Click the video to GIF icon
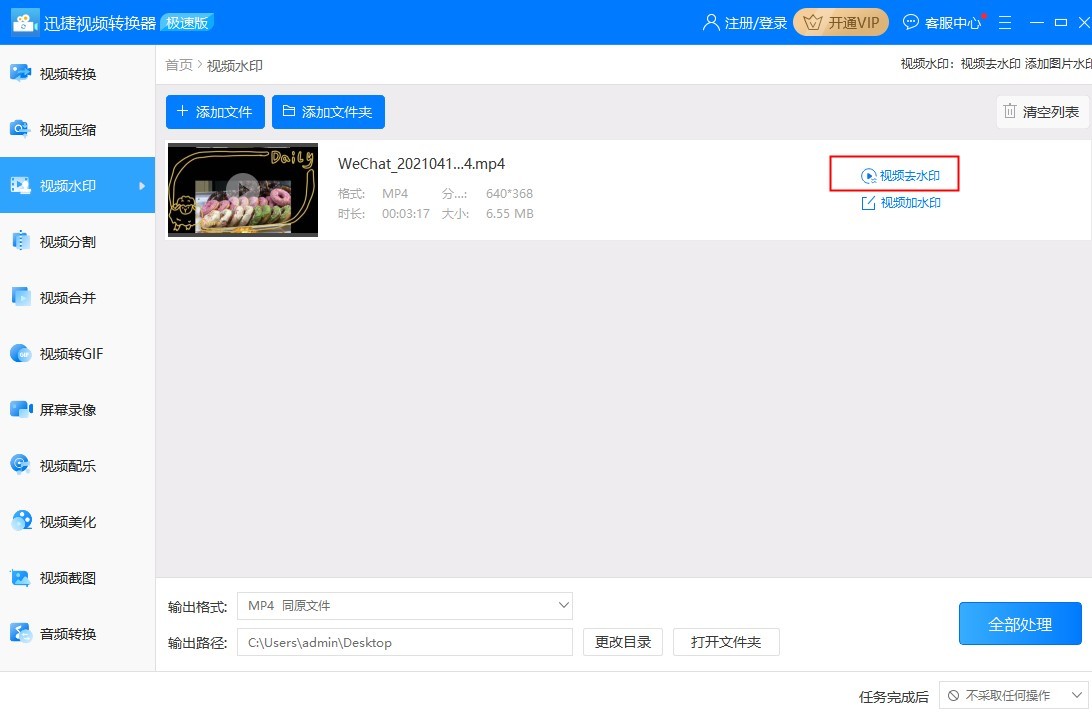 click(x=21, y=353)
